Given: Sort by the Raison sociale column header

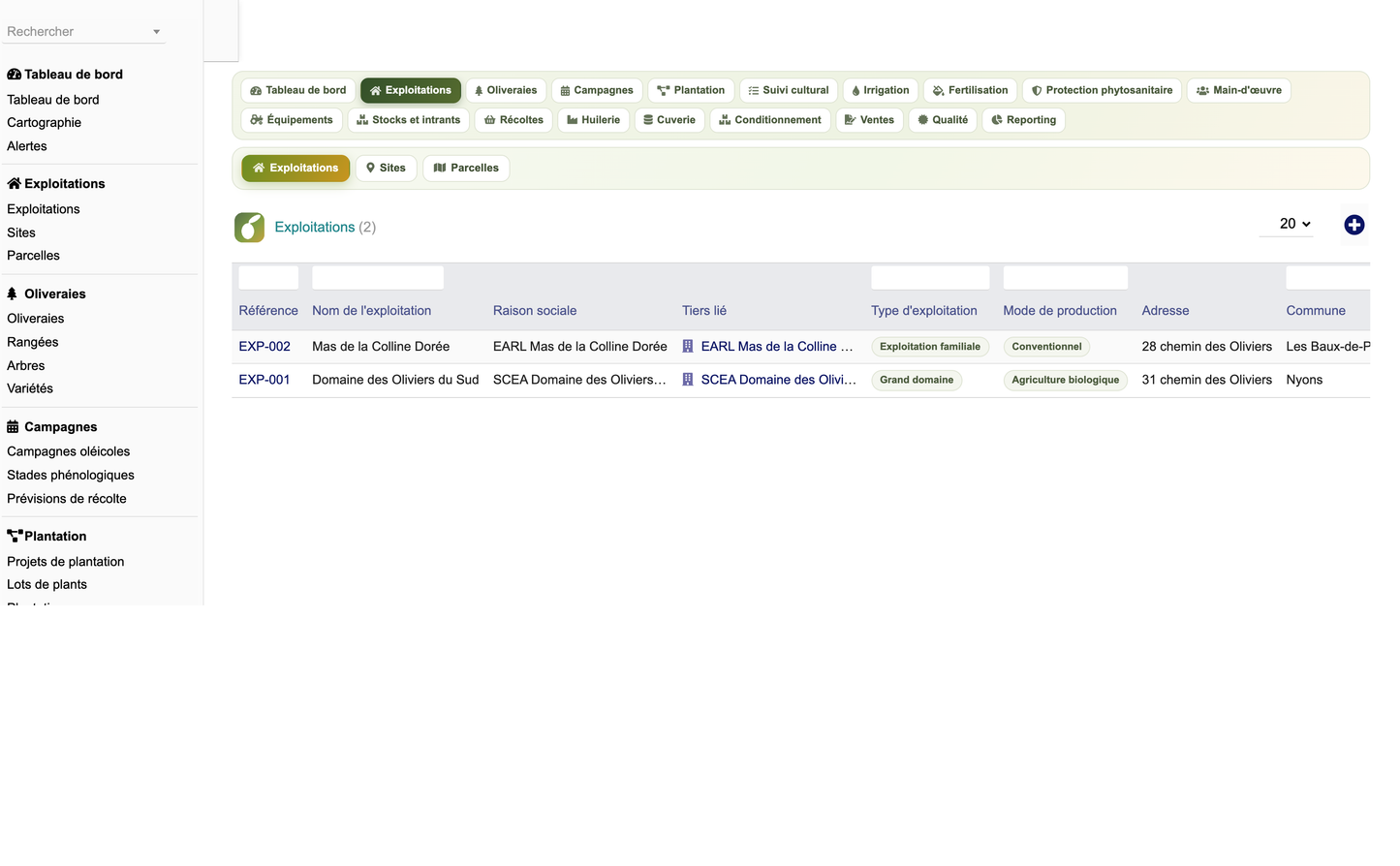Looking at the screenshot, I should click(x=535, y=311).
